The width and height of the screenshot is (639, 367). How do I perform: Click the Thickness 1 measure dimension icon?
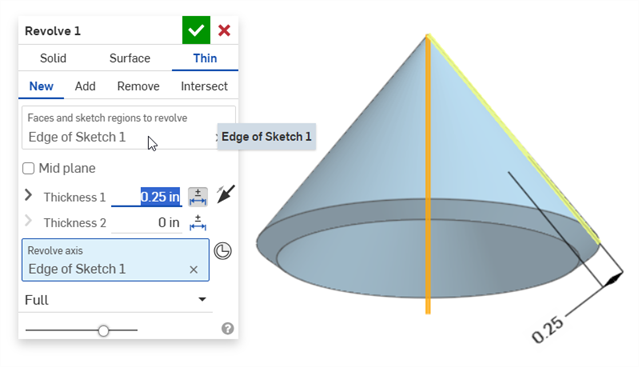coord(198,197)
